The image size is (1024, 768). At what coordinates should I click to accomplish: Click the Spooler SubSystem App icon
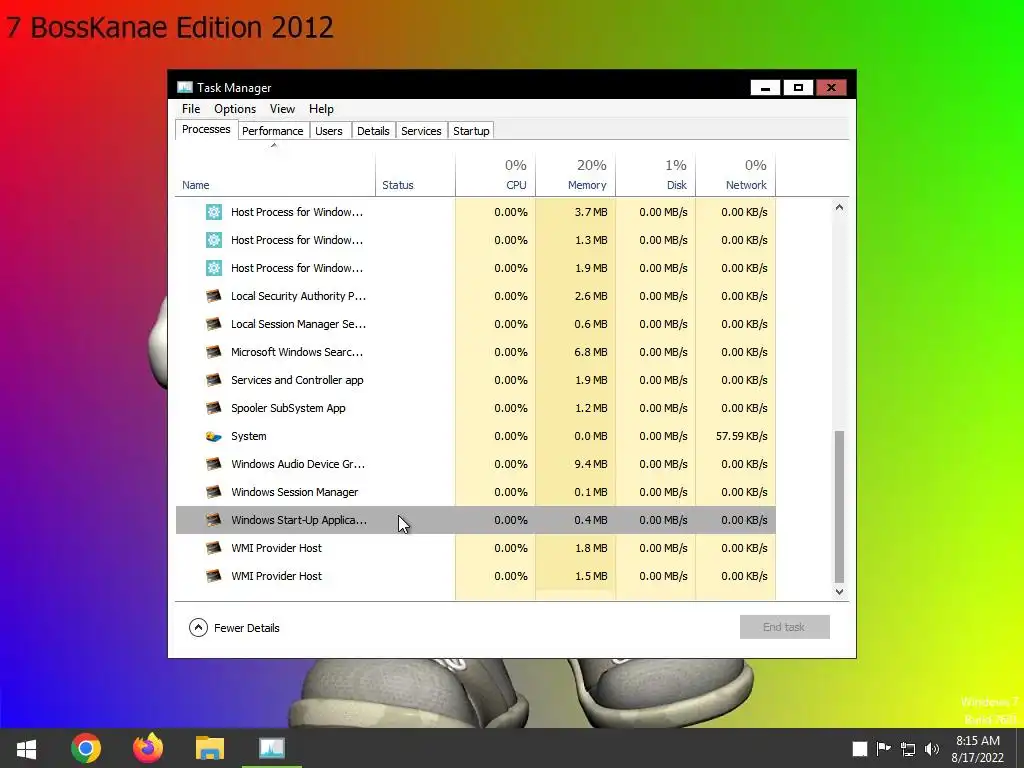(x=214, y=408)
